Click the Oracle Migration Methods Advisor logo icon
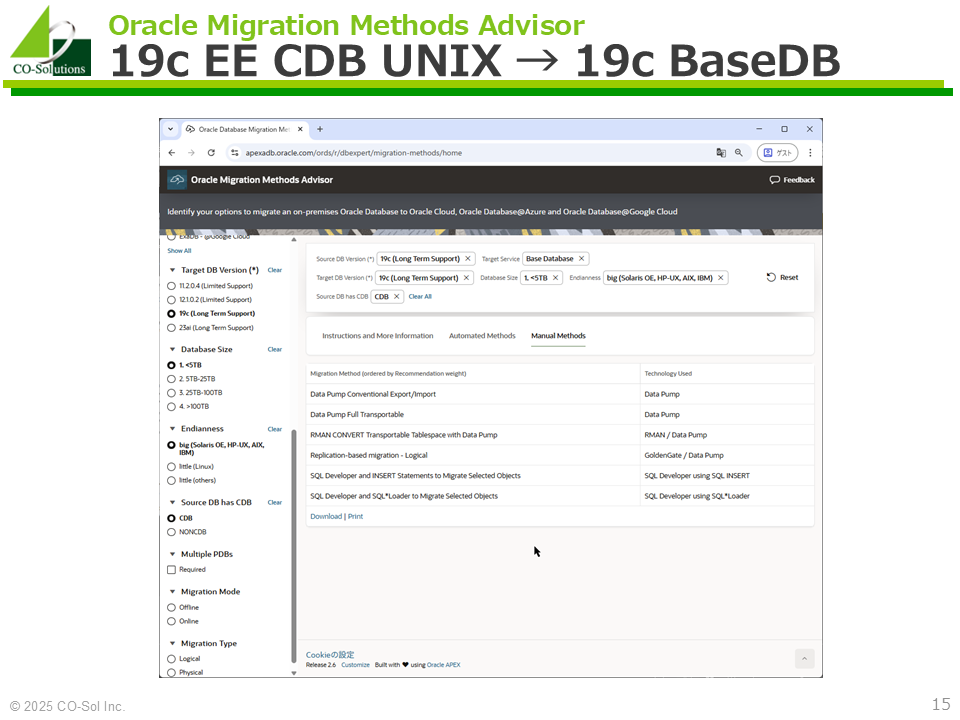960x720 pixels. (x=177, y=180)
